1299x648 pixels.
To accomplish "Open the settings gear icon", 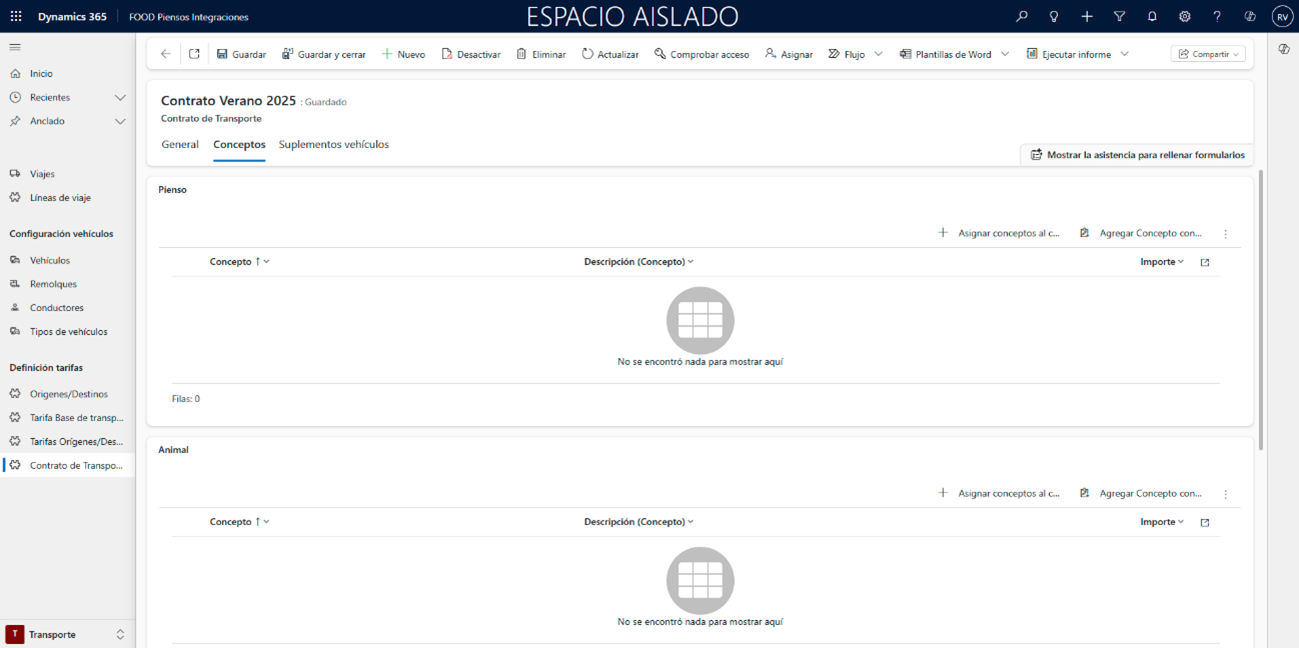I will 1184,17.
